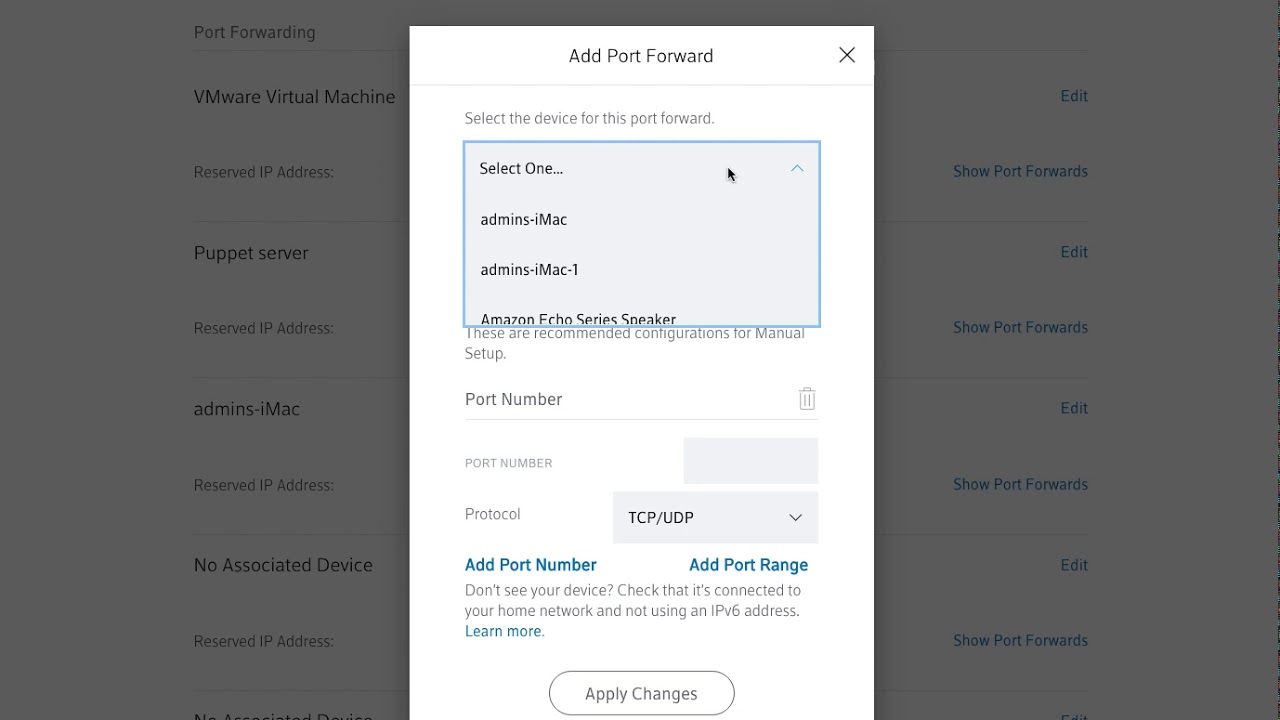Collapse the device dropdown using the up chevron
Image resolution: width=1280 pixels, height=720 pixels.
(x=797, y=169)
